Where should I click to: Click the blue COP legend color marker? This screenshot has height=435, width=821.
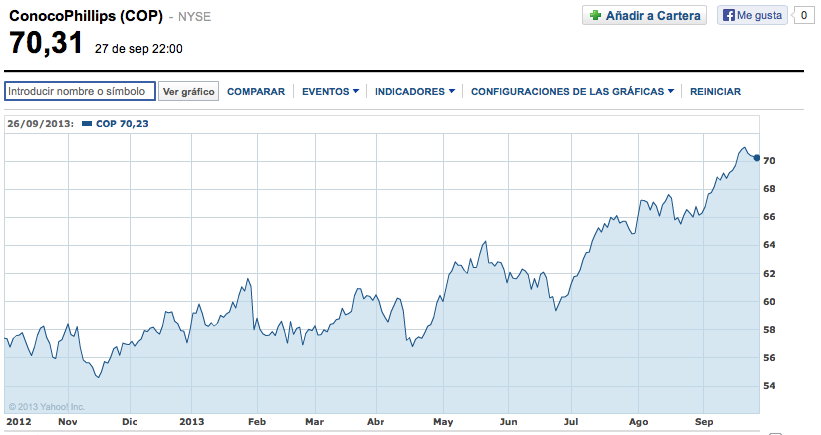tap(87, 124)
